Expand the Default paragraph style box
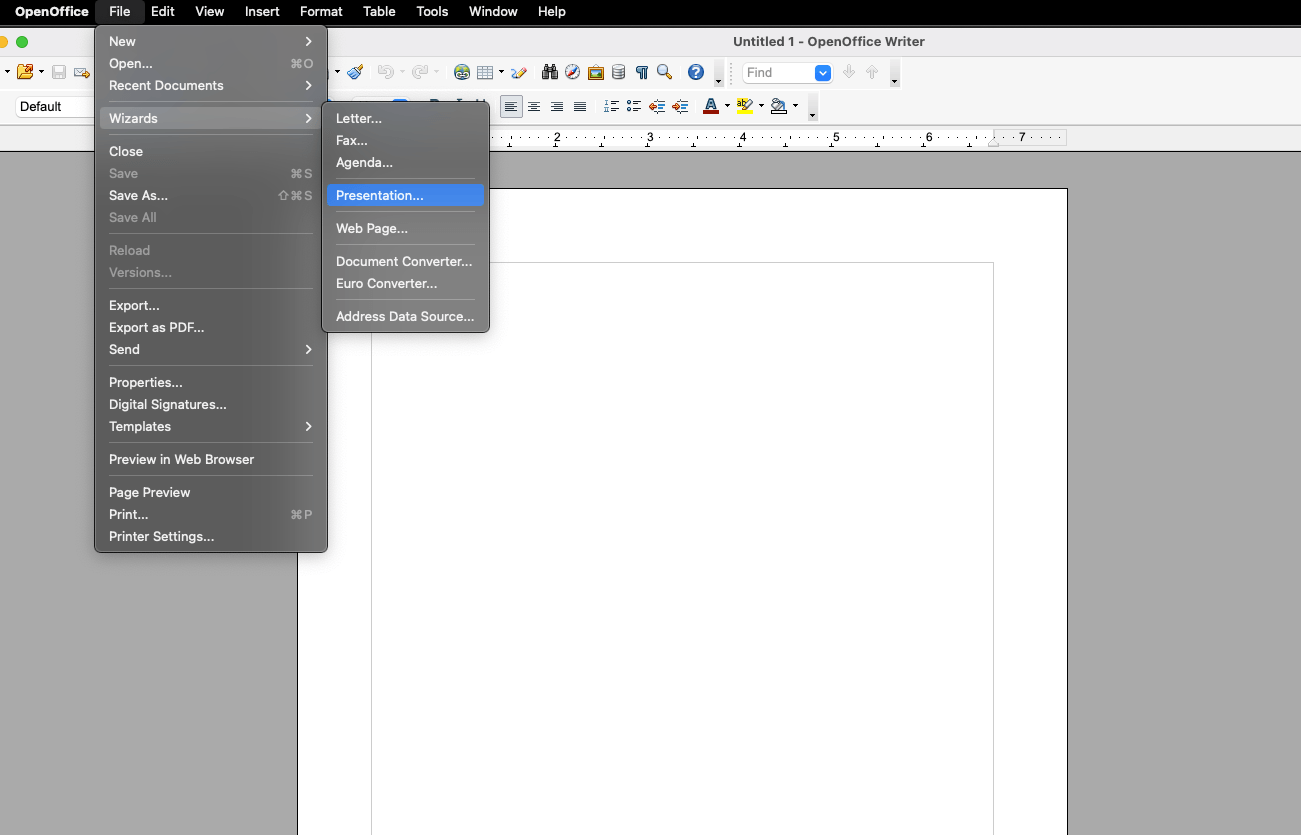 click(x=56, y=106)
